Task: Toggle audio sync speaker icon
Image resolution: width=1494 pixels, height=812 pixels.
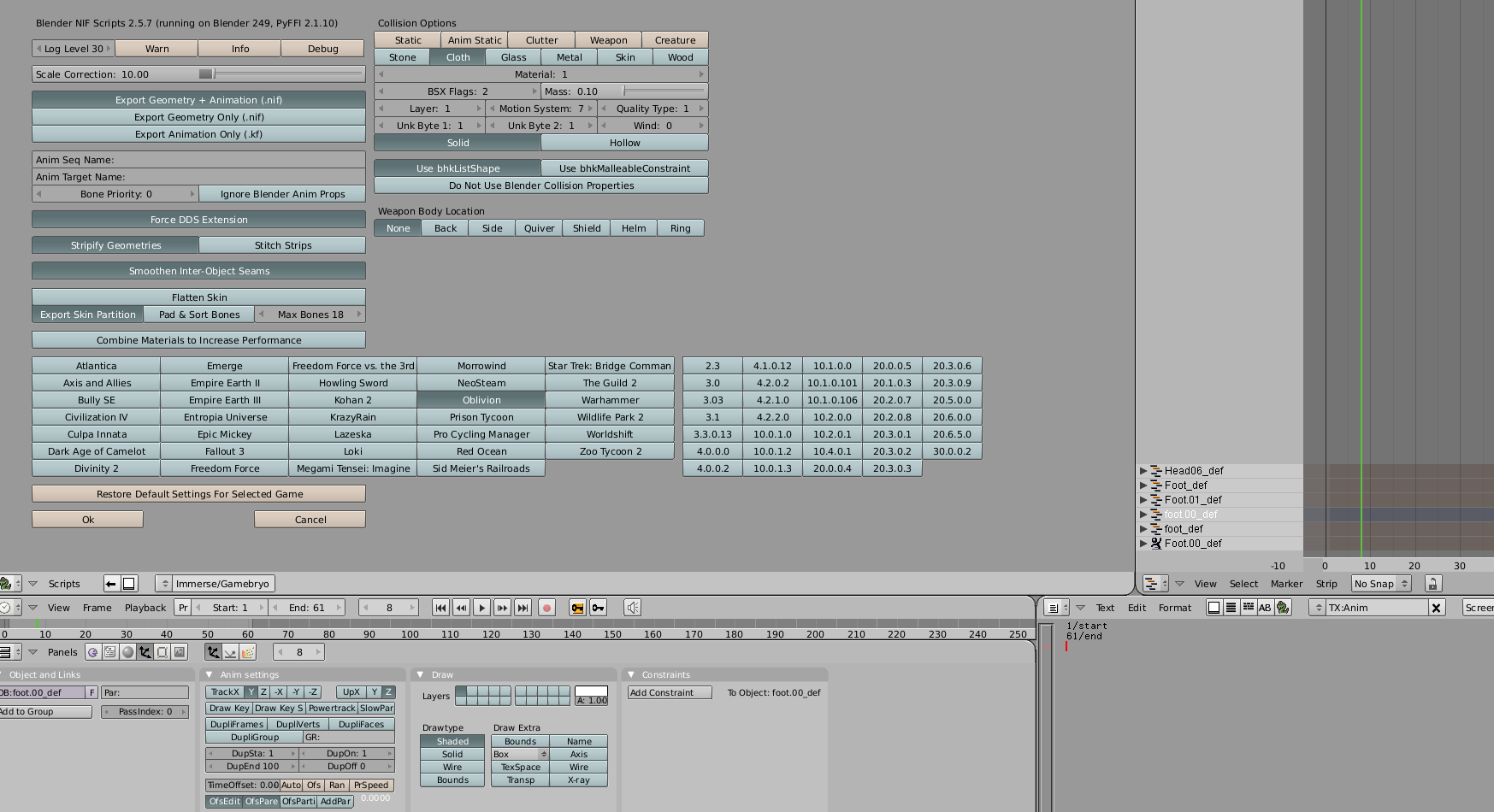Action: pyautogui.click(x=632, y=608)
